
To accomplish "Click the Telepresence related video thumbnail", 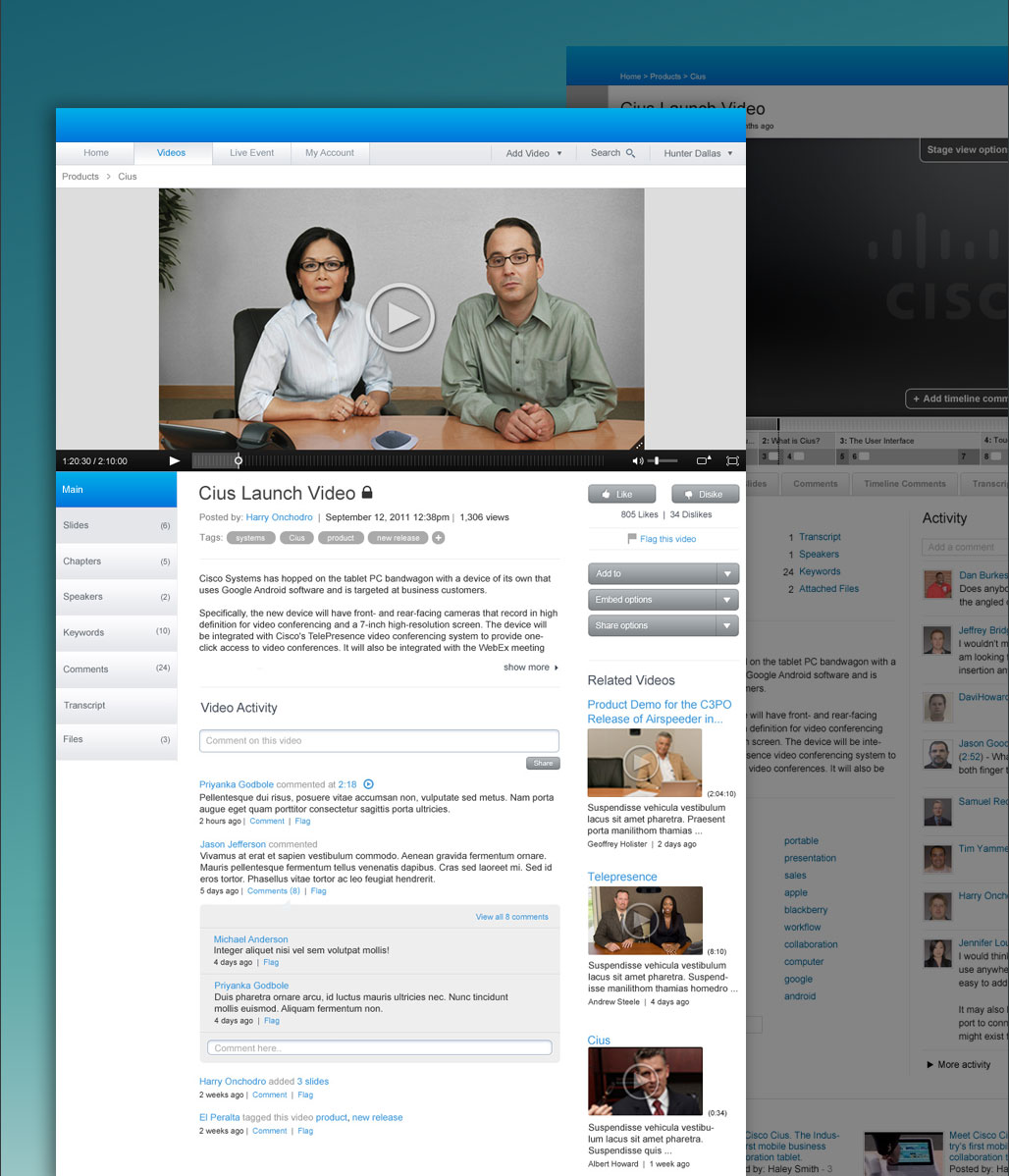I will click(645, 920).
